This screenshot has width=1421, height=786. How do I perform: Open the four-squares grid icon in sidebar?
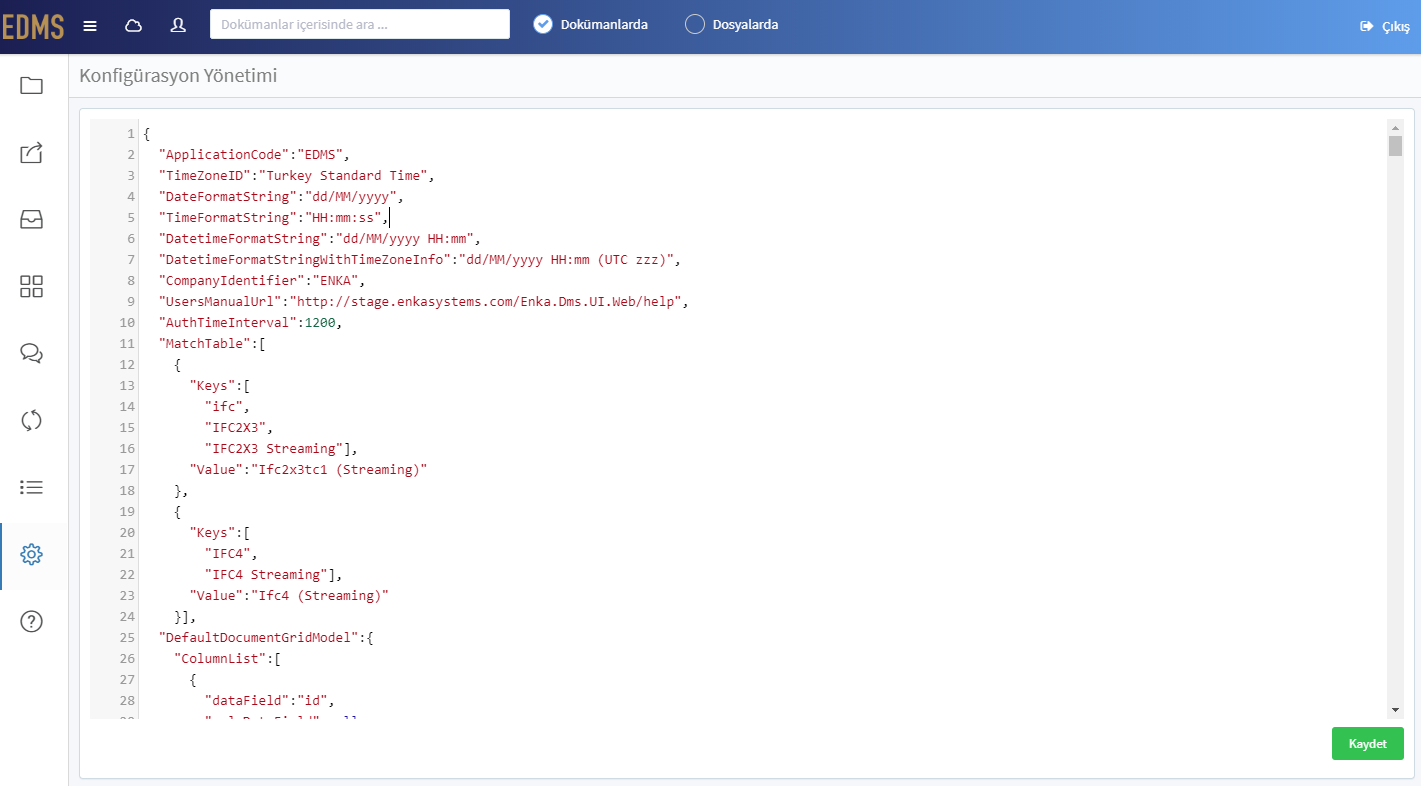pos(31,287)
